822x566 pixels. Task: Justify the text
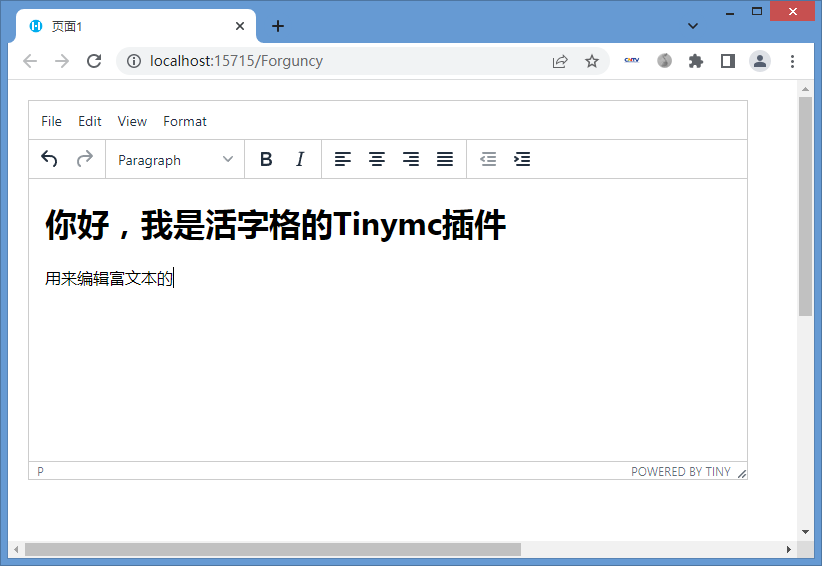coord(445,159)
